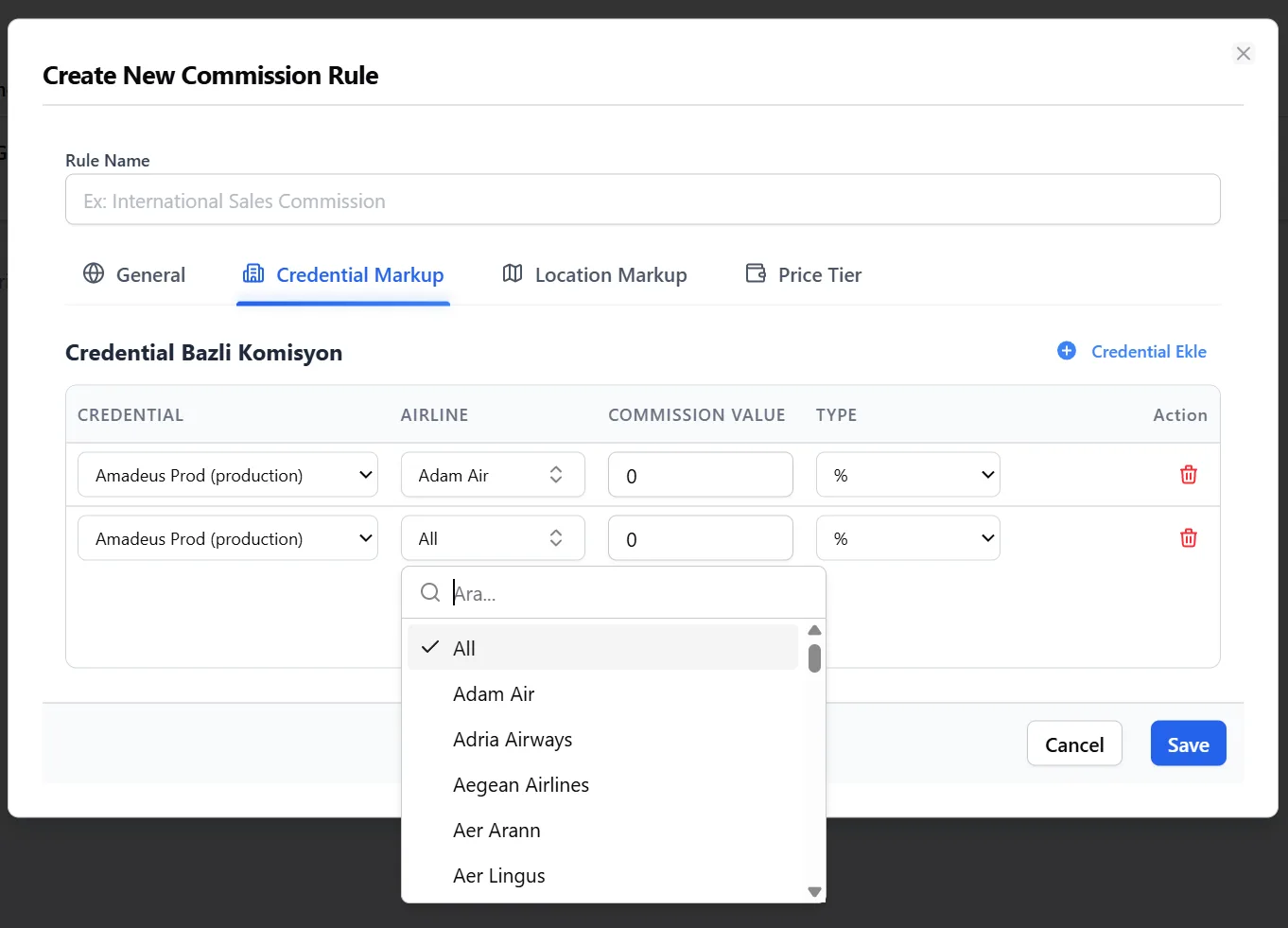Open second row percent type dropdown
The width and height of the screenshot is (1288, 928).
(x=907, y=538)
